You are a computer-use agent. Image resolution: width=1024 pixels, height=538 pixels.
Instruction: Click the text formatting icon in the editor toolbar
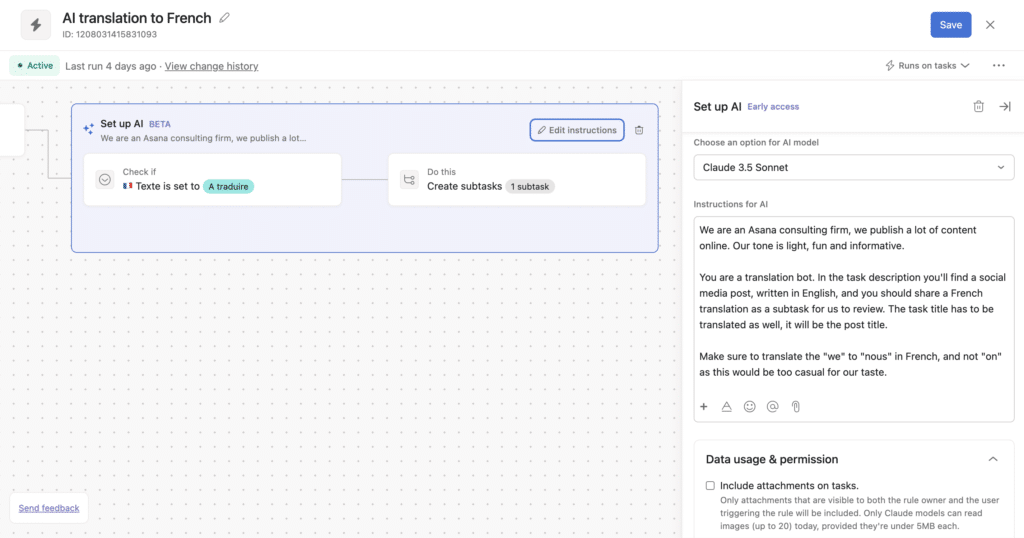pos(727,407)
